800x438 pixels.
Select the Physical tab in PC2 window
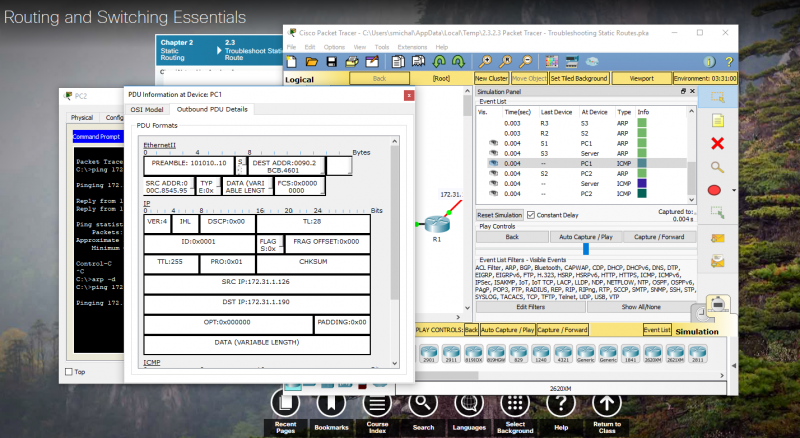[x=82, y=117]
